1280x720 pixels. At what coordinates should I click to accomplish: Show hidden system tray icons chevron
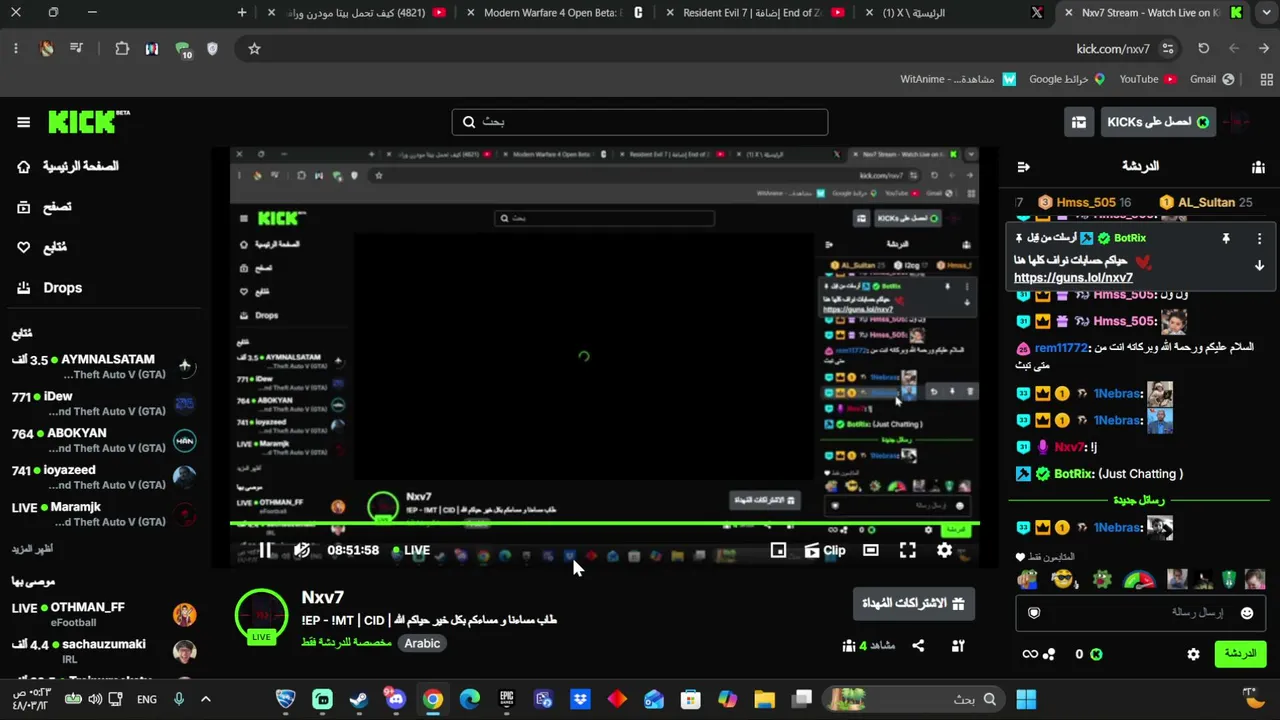pos(206,699)
